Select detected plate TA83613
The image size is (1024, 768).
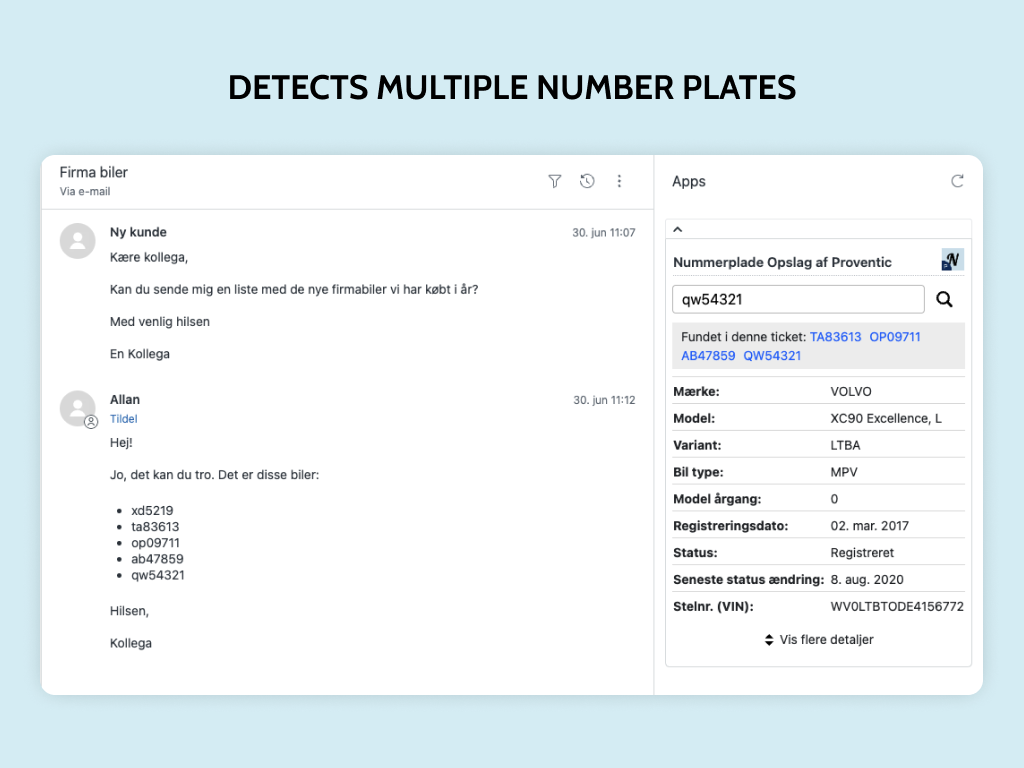coord(835,337)
